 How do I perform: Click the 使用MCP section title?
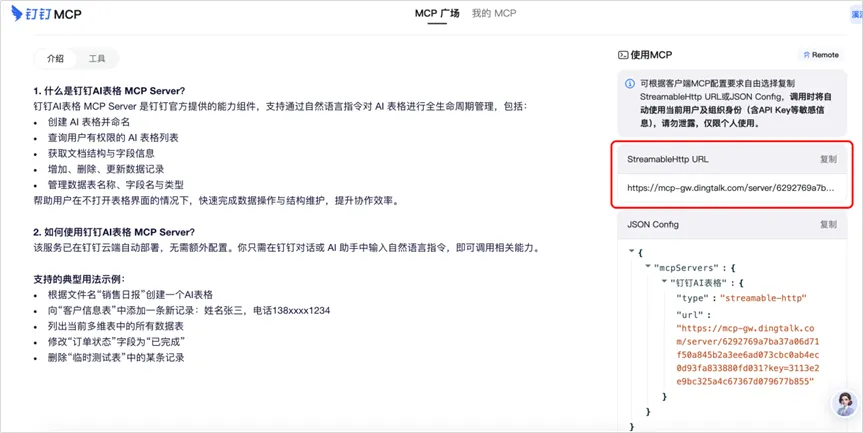tap(651, 55)
